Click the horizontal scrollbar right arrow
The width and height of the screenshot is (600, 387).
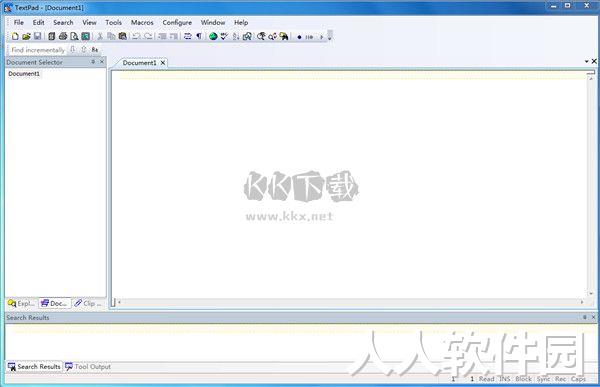582,302
